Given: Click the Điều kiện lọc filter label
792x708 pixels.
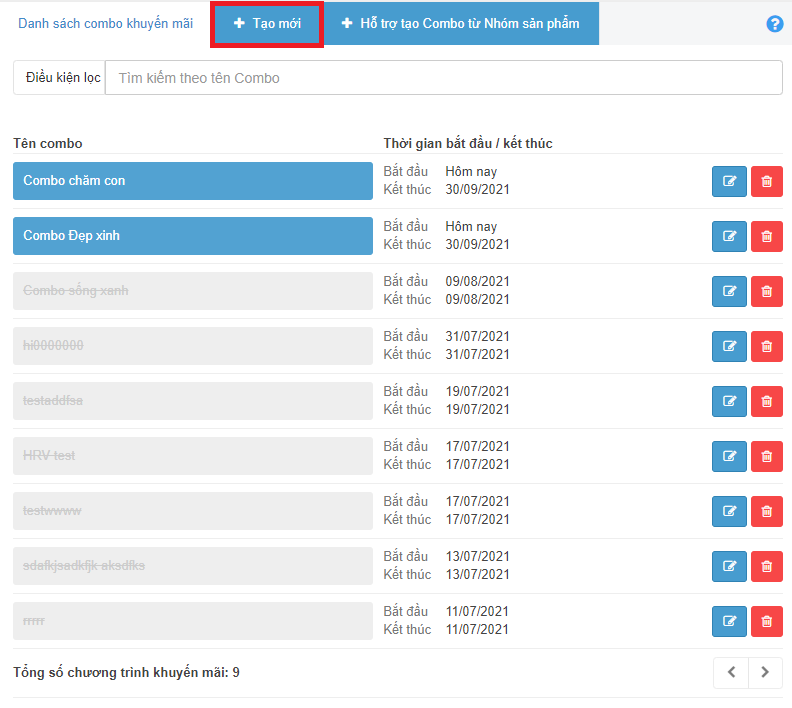Looking at the screenshot, I should pyautogui.click(x=60, y=78).
